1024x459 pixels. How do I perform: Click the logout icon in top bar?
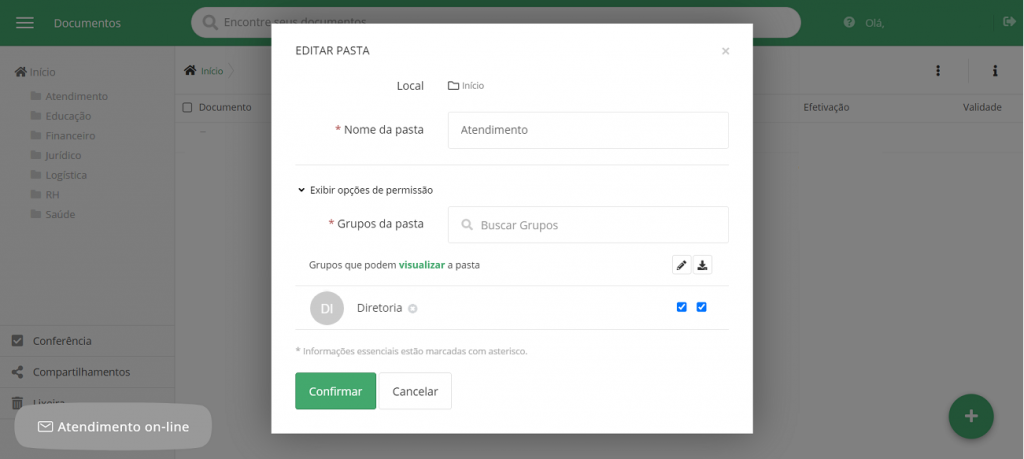click(1008, 22)
